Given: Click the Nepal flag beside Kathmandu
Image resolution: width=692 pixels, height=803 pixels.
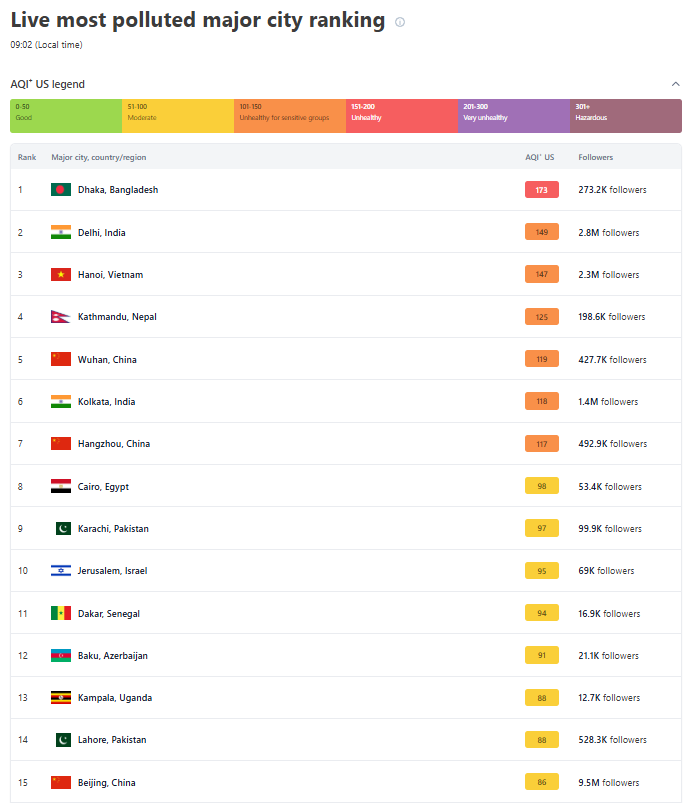Looking at the screenshot, I should click(x=61, y=317).
